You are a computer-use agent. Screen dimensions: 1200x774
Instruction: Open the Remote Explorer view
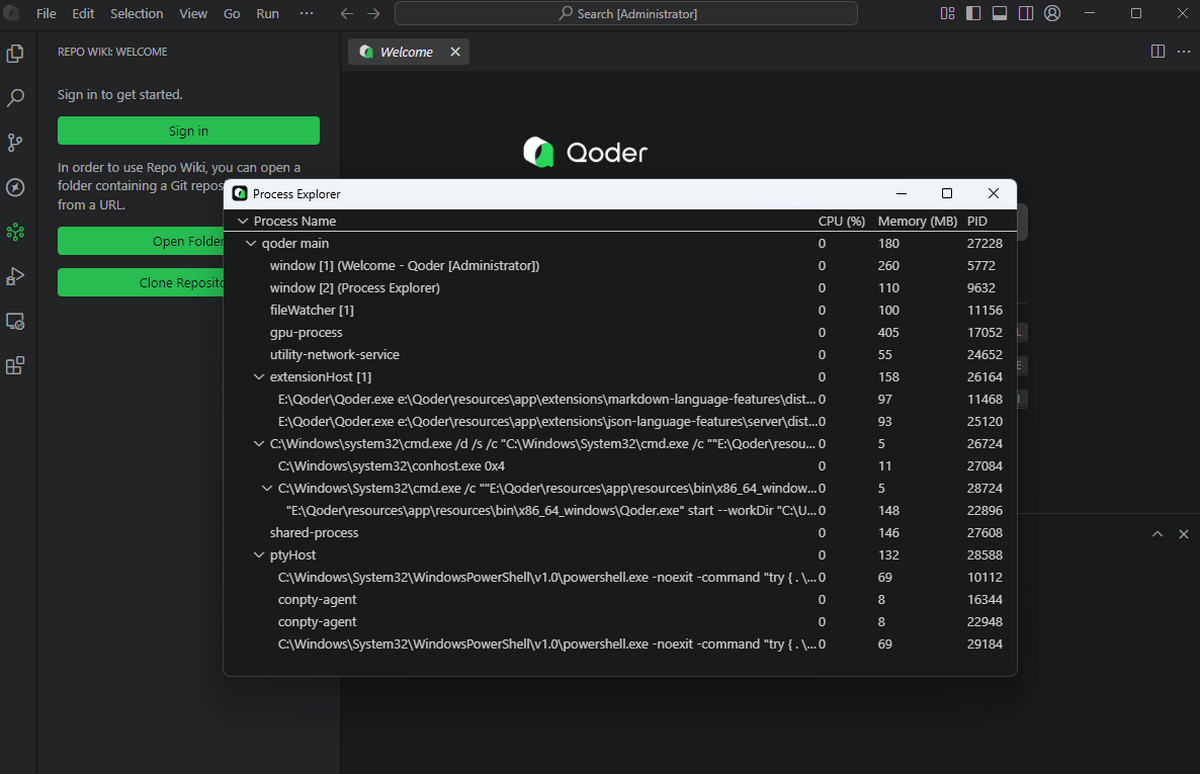click(x=15, y=321)
